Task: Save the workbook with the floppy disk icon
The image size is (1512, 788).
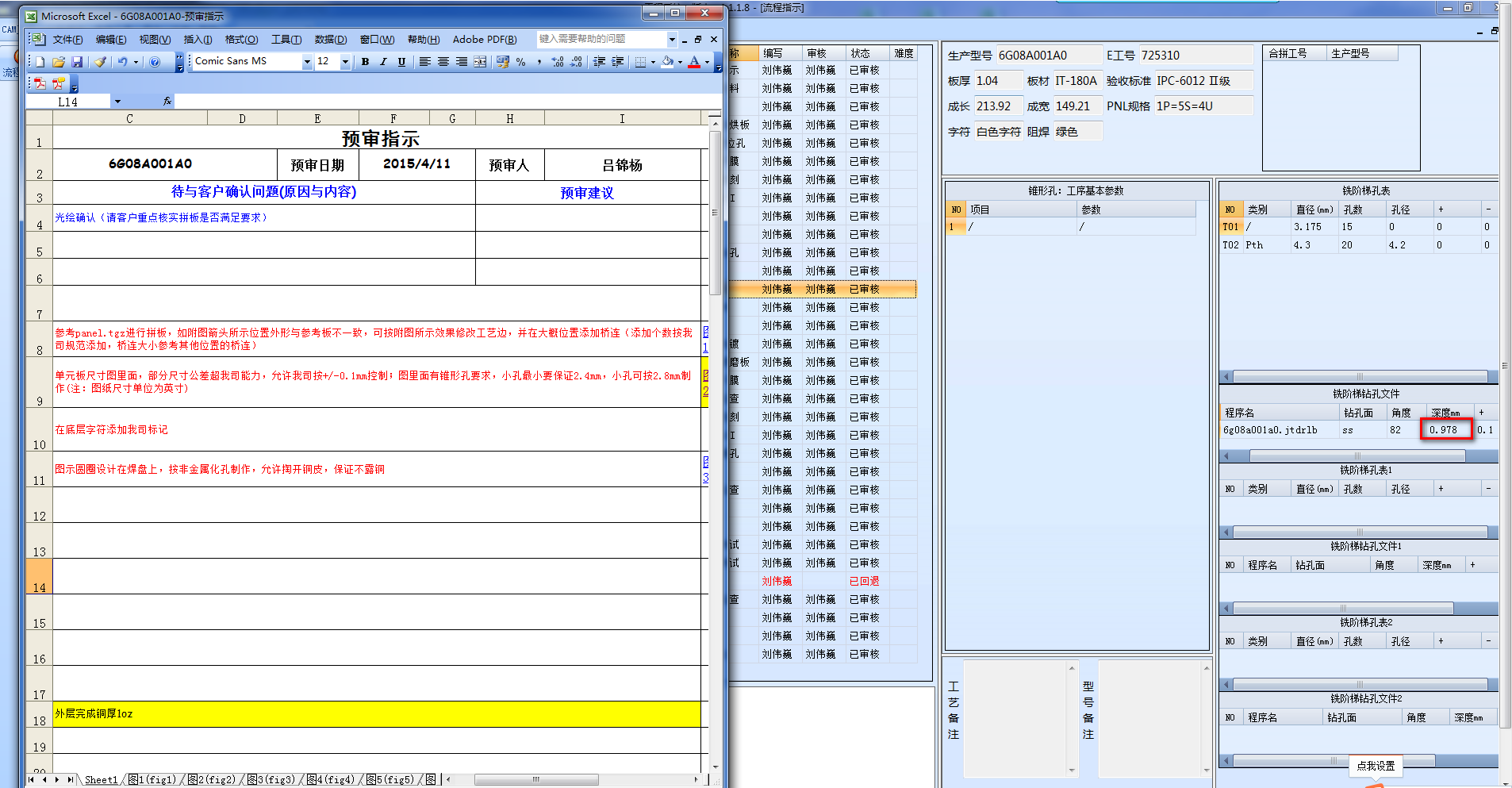Action: click(x=77, y=62)
